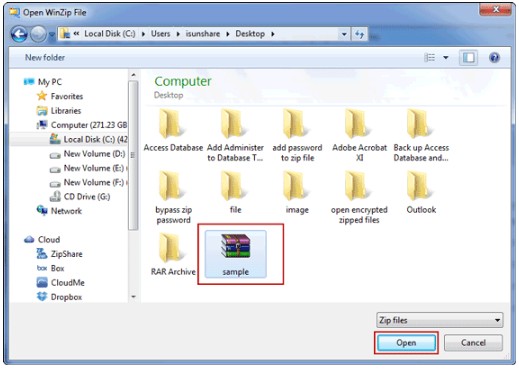The height and width of the screenshot is (369, 519).
Task: Click the Change your view icon
Action: [430, 58]
